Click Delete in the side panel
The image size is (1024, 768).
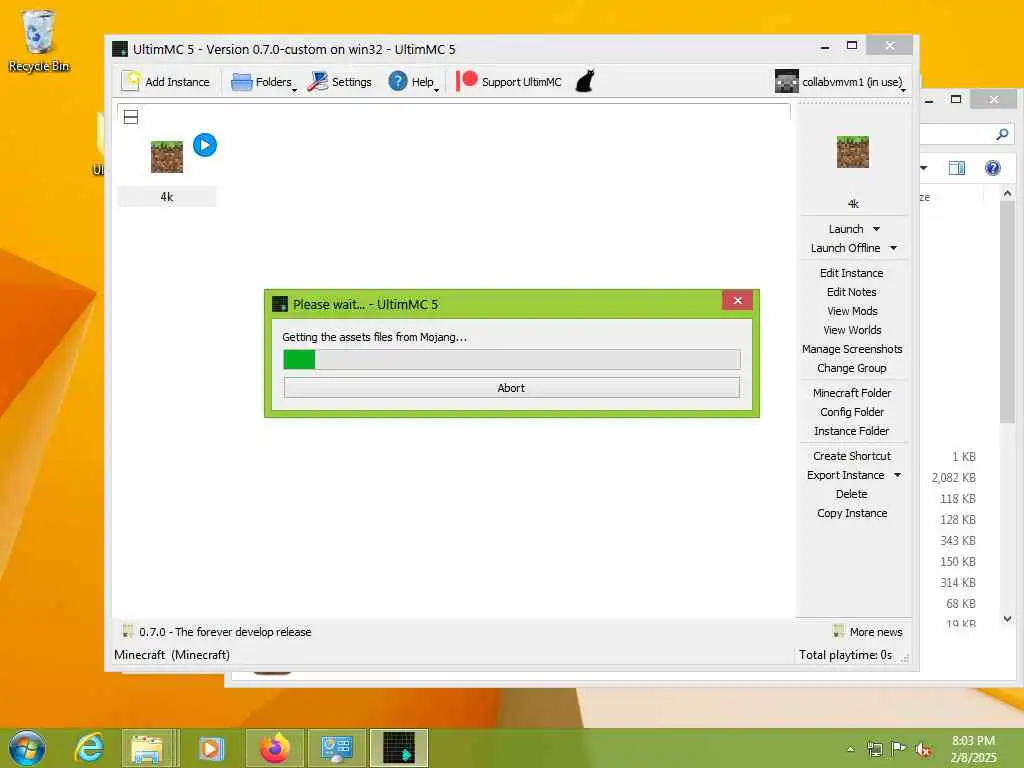[x=852, y=494]
